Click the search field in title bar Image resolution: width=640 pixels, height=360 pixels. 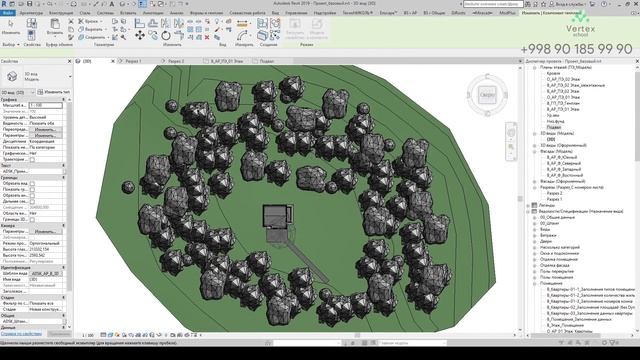(493, 4)
